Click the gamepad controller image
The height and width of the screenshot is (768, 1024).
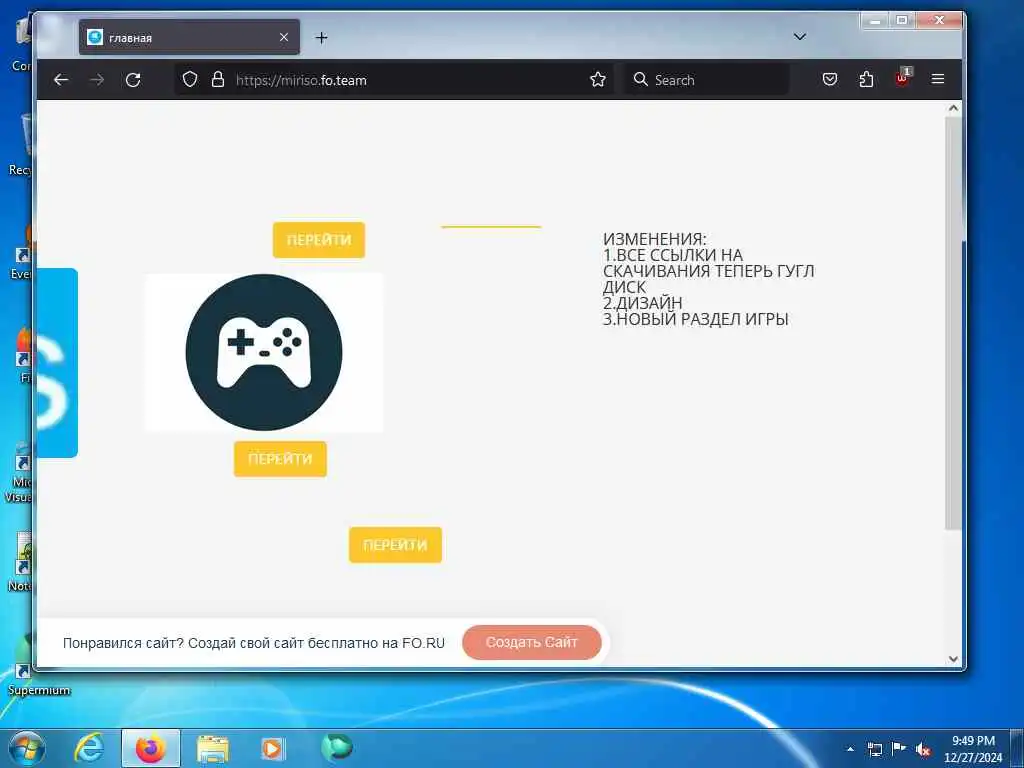click(x=264, y=352)
